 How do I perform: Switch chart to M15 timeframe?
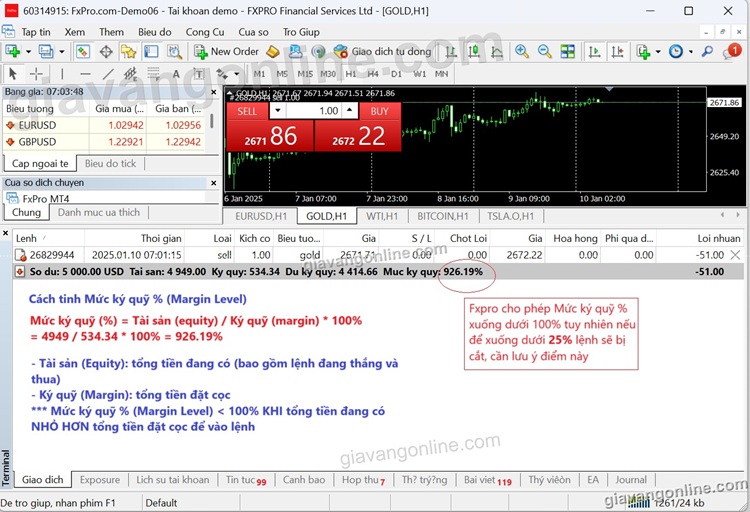coord(303,73)
